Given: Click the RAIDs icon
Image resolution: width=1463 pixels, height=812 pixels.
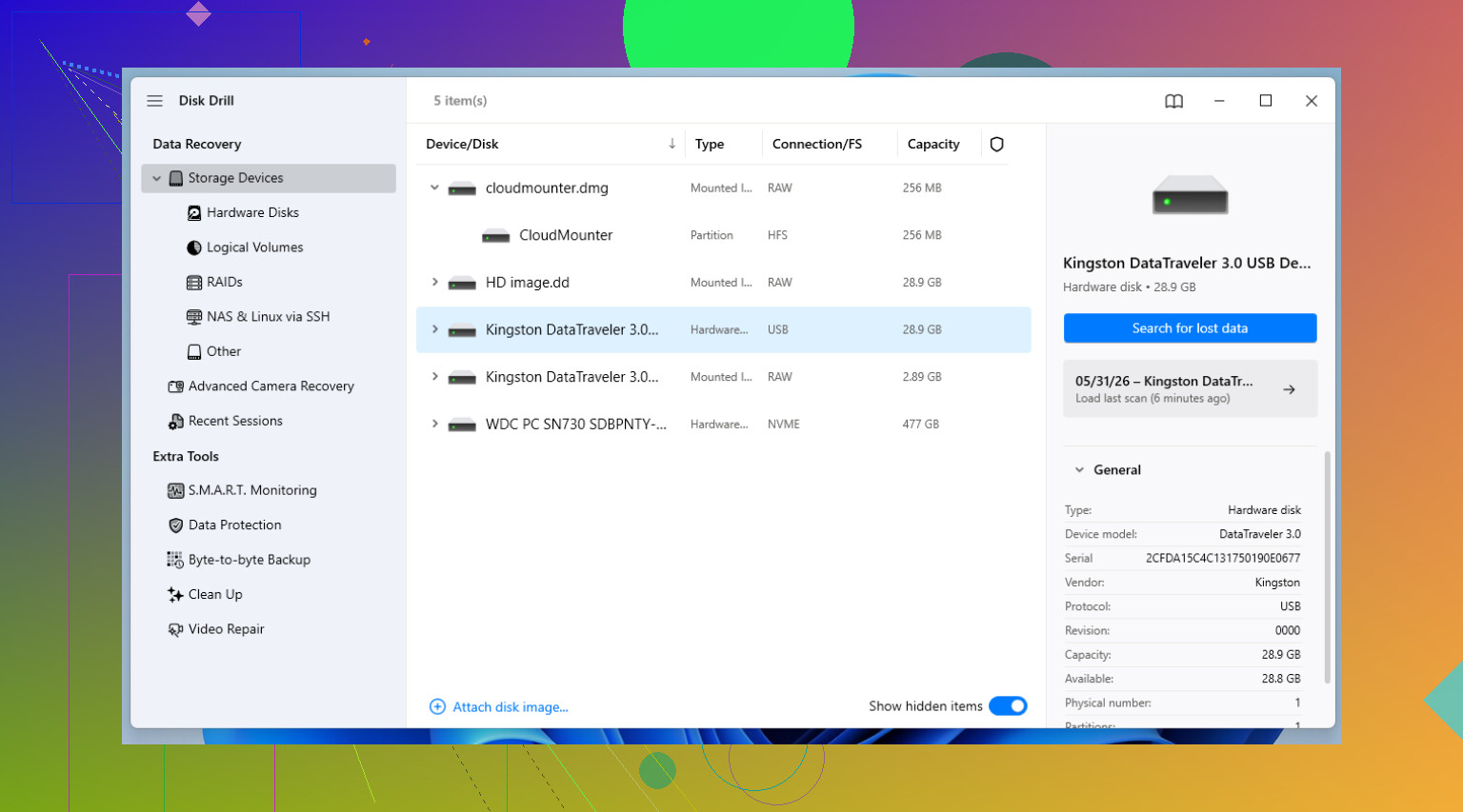Looking at the screenshot, I should (x=194, y=283).
